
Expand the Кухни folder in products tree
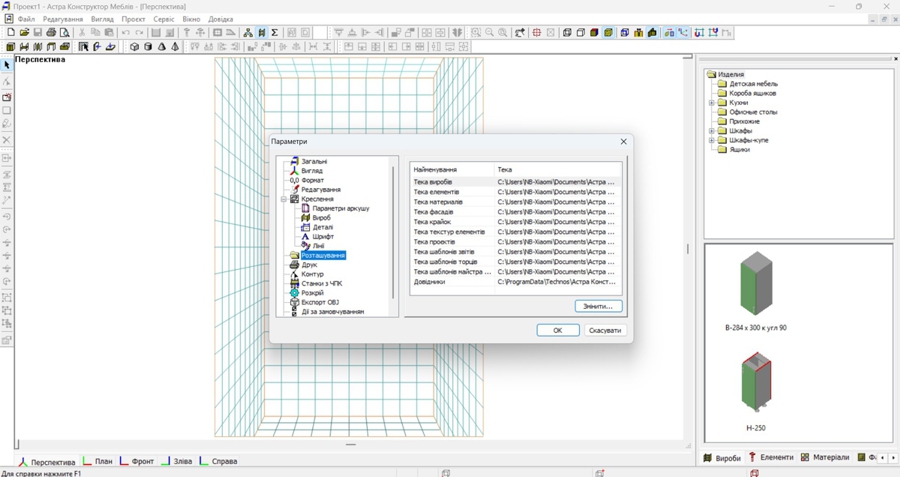click(x=712, y=103)
